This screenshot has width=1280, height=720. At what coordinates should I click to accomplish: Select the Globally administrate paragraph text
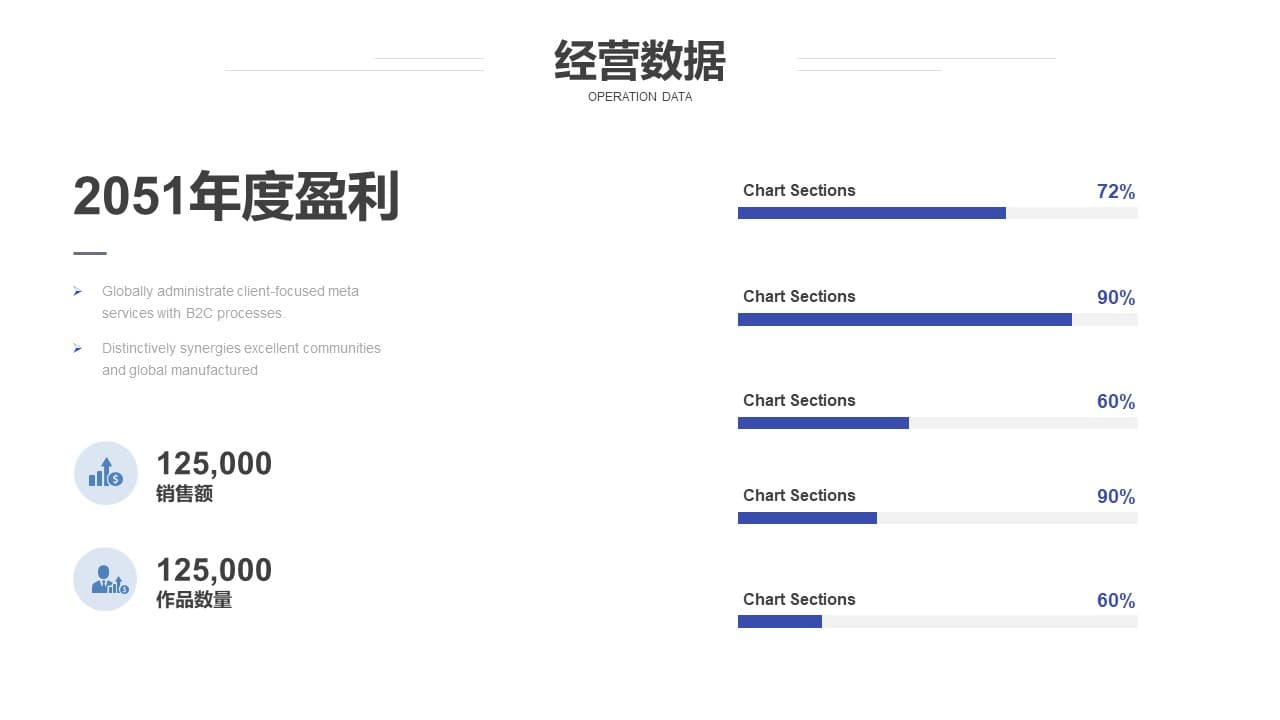click(231, 302)
